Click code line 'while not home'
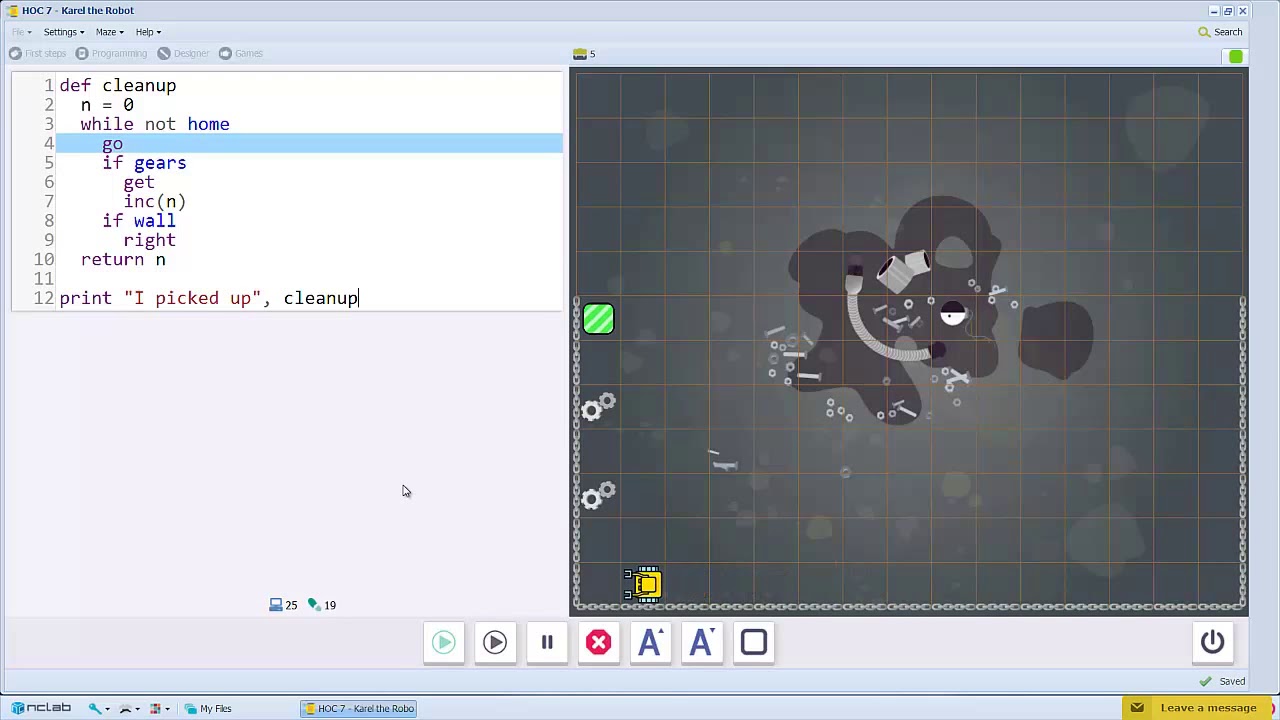Image resolution: width=1280 pixels, height=720 pixels. pos(155,124)
